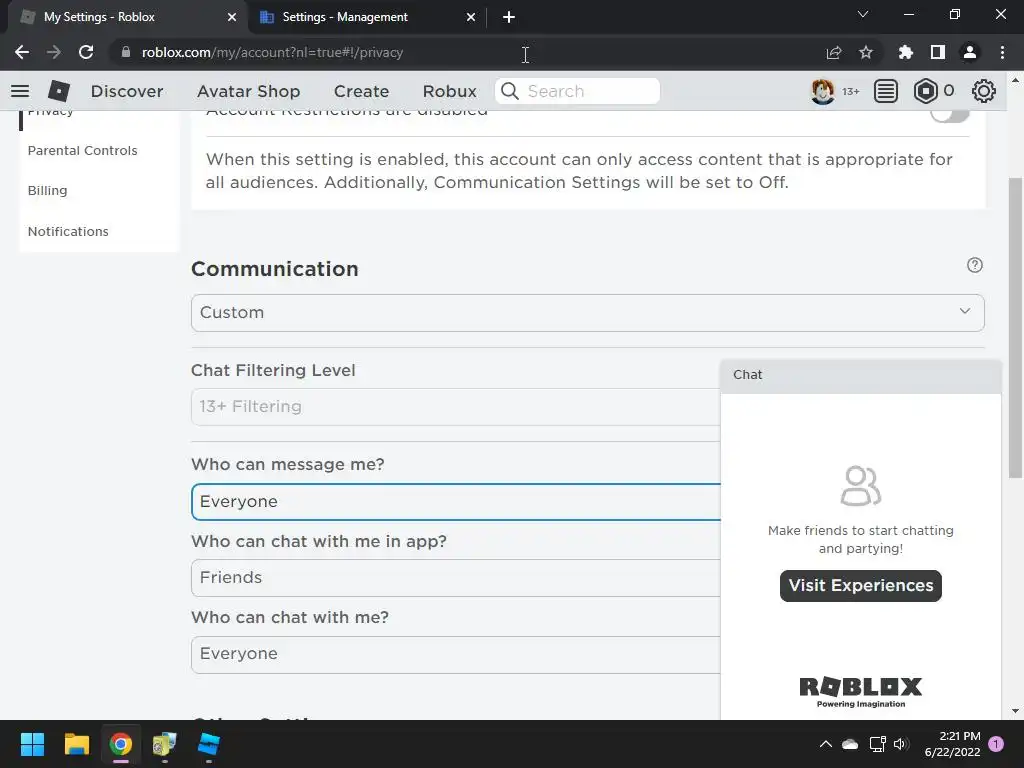The width and height of the screenshot is (1024, 768).
Task: Collapse the Chat panel header
Action: tap(861, 376)
